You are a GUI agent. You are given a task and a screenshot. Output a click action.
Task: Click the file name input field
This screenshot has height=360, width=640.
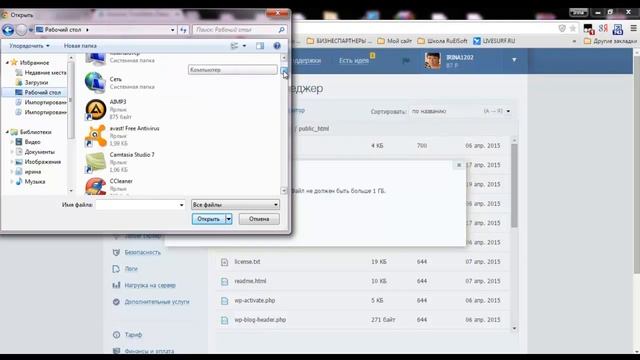click(137, 204)
